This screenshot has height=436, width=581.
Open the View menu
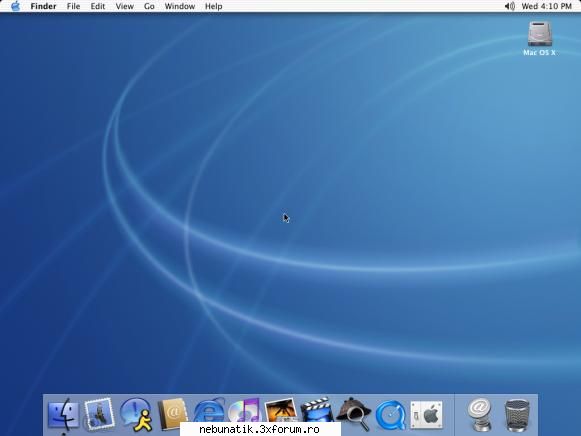[x=124, y=6]
